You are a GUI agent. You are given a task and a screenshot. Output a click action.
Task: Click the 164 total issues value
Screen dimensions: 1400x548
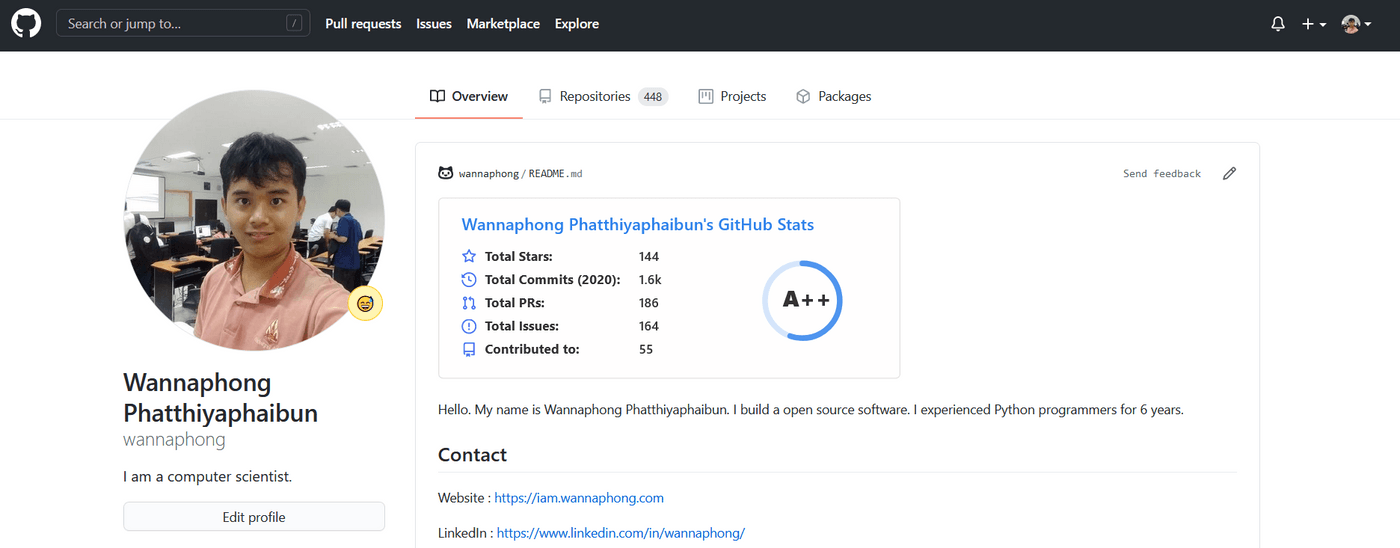pos(649,326)
